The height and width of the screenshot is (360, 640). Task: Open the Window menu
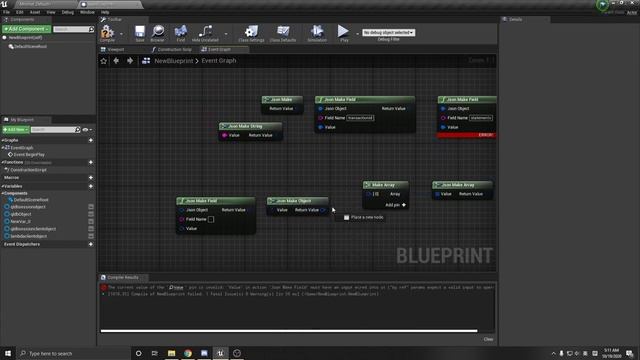click(x=87, y=12)
